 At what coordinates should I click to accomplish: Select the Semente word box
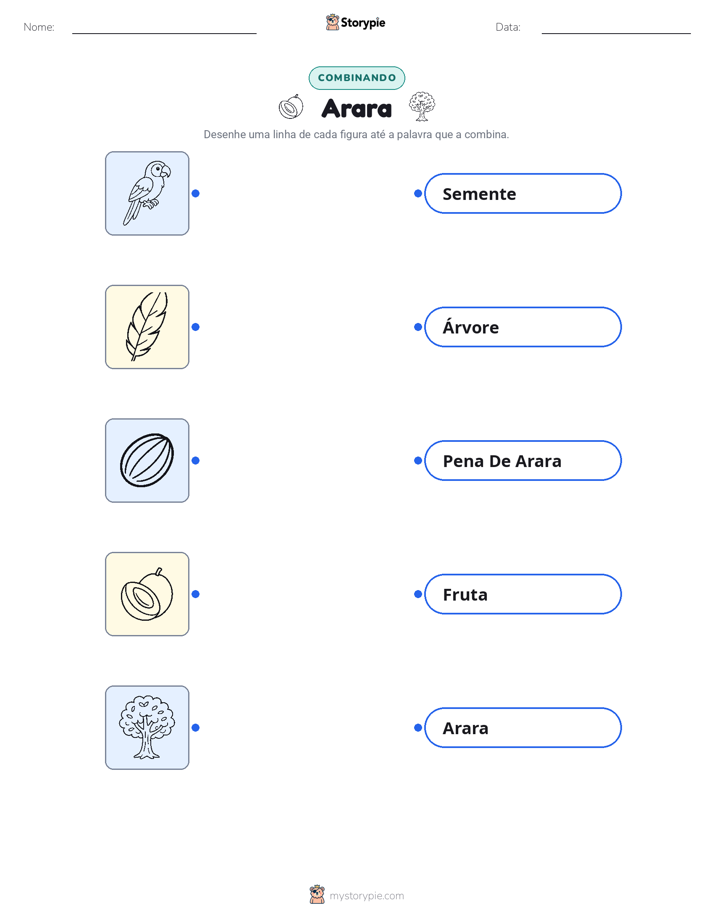point(523,193)
